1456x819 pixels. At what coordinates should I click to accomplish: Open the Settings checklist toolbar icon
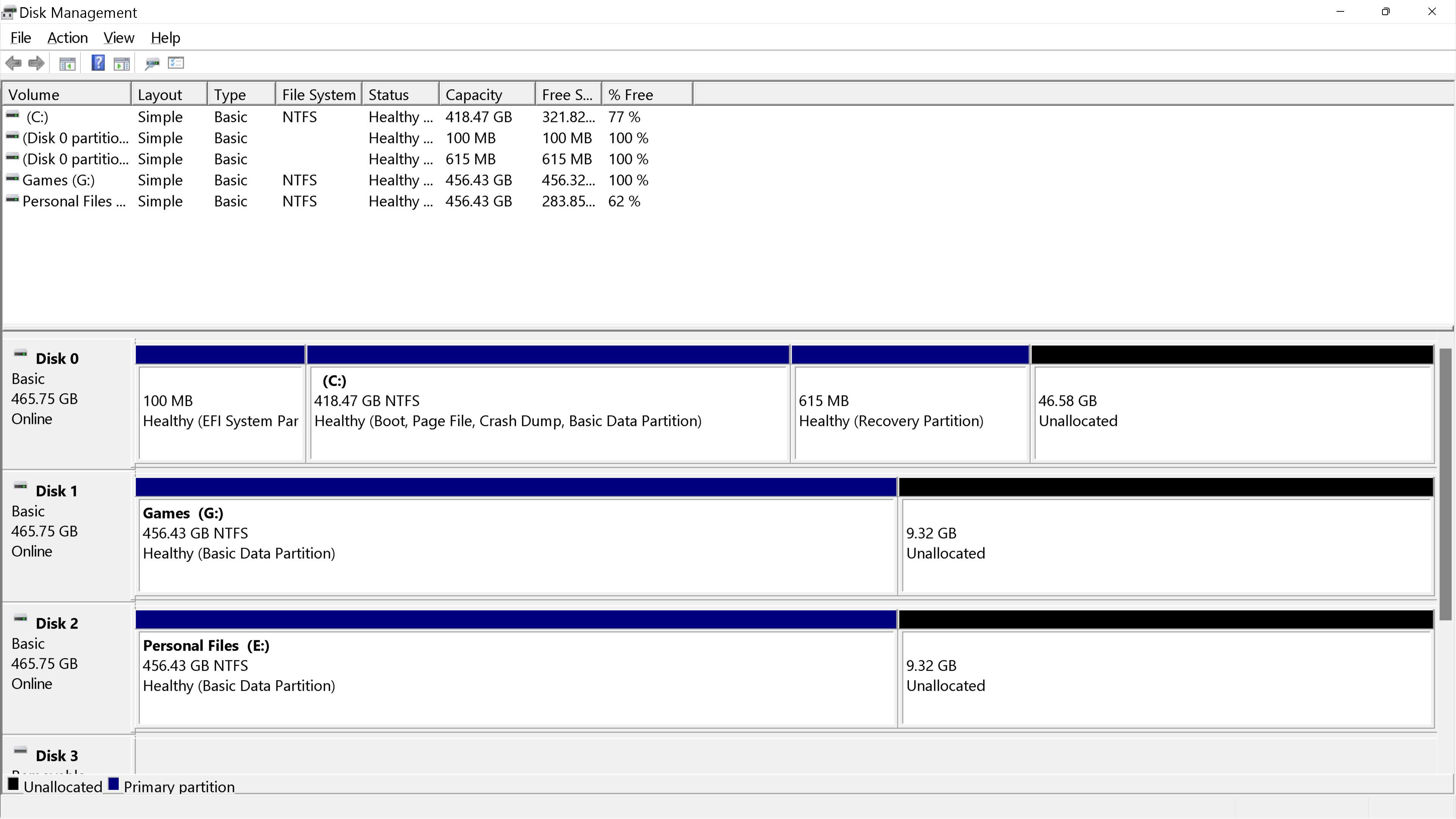pyautogui.click(x=176, y=63)
